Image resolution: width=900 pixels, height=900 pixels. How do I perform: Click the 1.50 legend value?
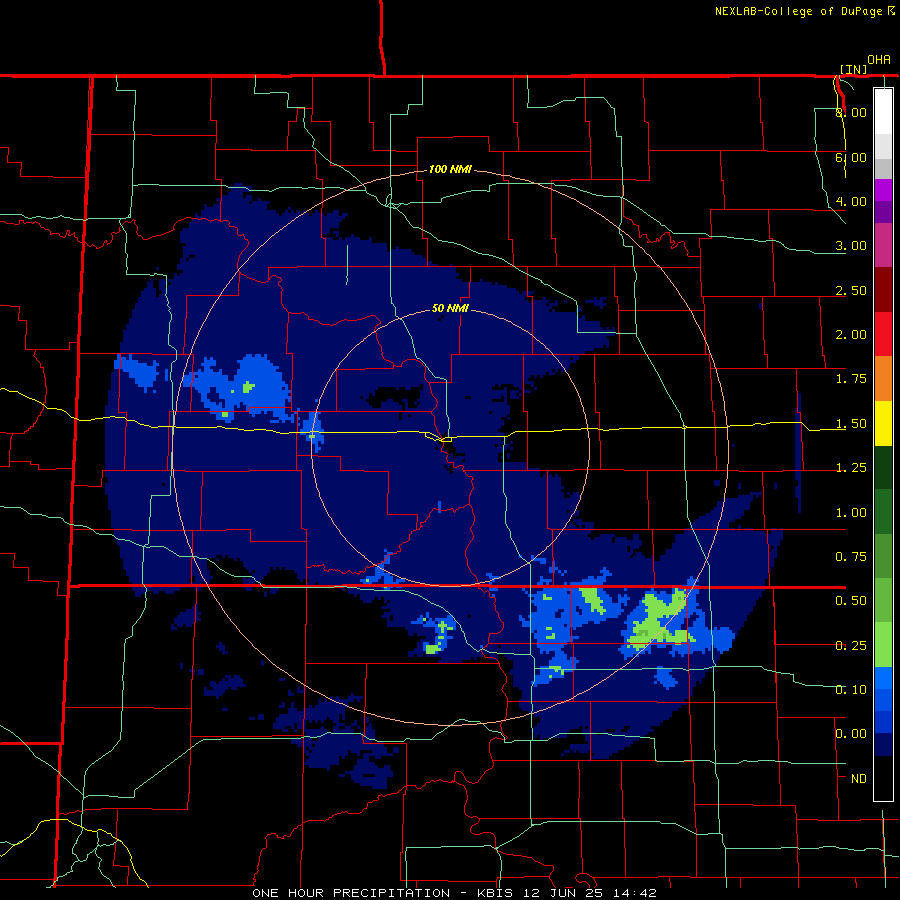point(851,424)
